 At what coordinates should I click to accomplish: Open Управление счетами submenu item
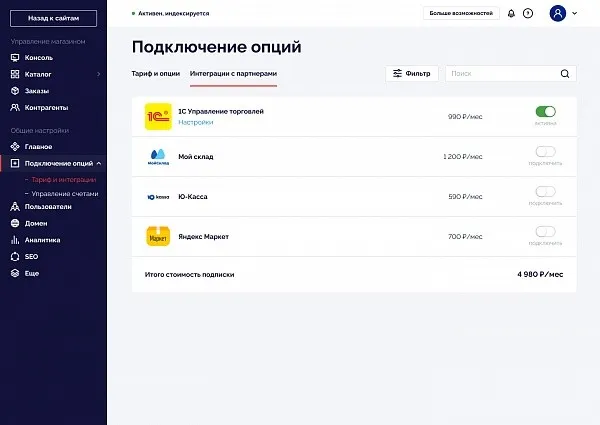click(65, 194)
